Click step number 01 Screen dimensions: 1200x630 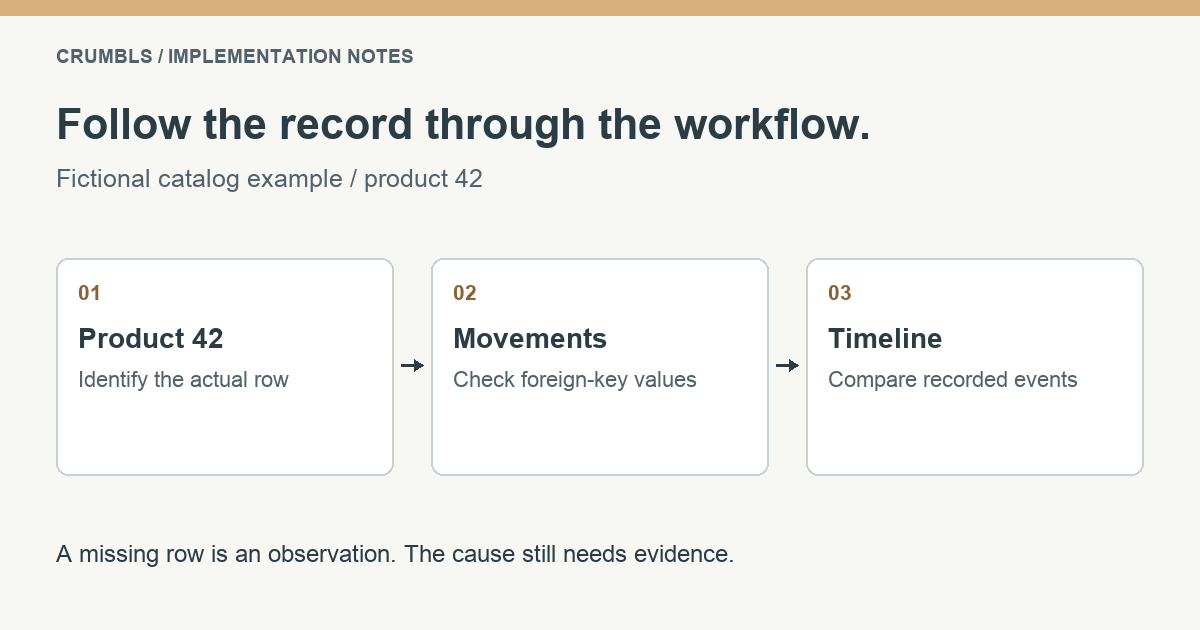coord(90,293)
